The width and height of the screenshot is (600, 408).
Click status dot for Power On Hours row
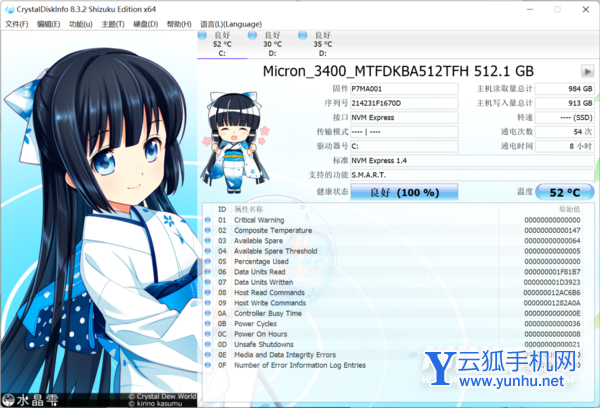point(208,334)
